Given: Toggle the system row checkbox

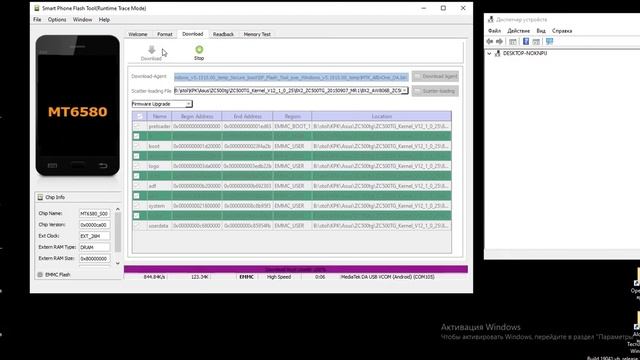Looking at the screenshot, I should pyautogui.click(x=137, y=206).
